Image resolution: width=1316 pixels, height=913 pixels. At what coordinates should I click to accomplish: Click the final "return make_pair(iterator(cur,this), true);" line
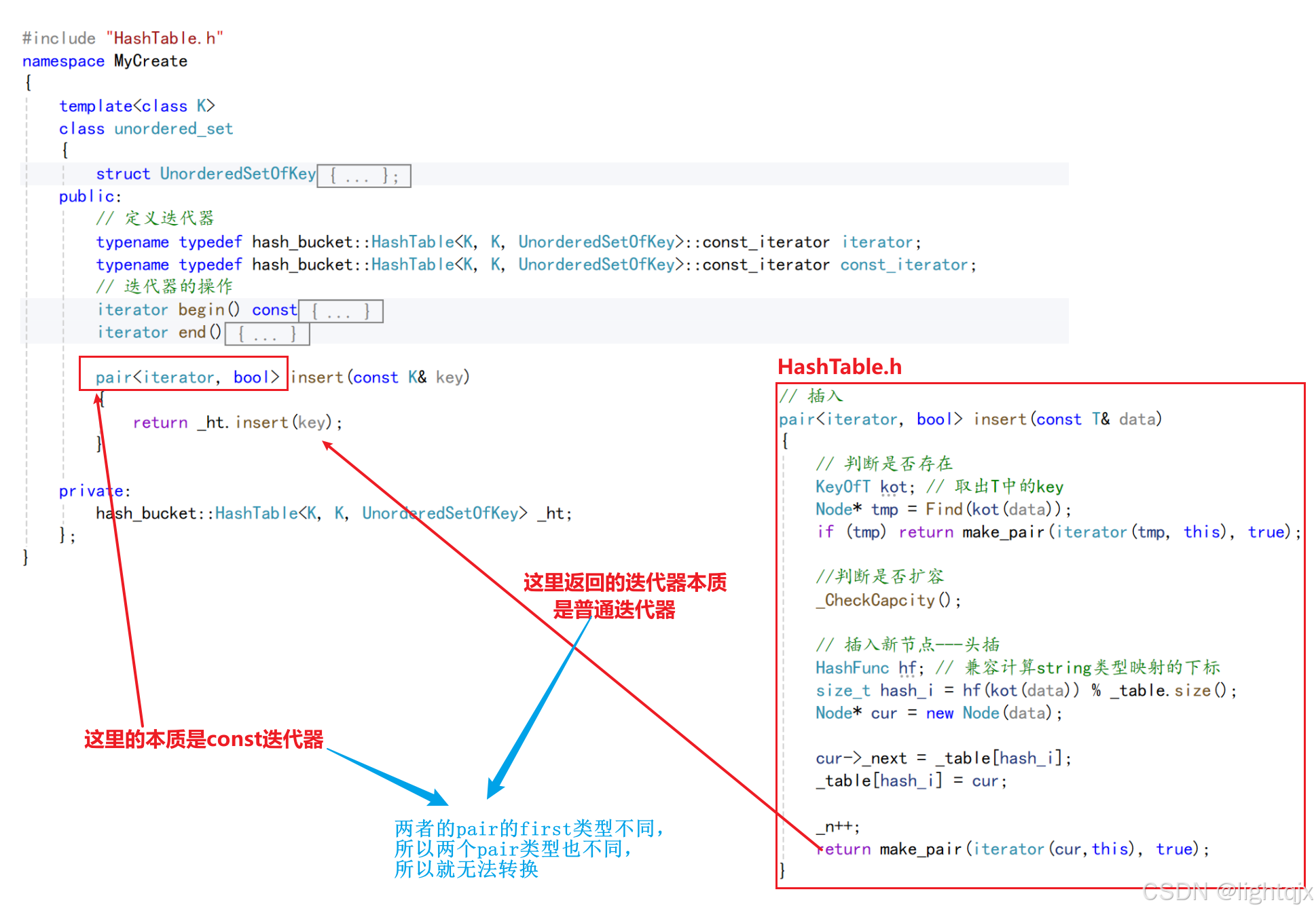(x=1012, y=849)
